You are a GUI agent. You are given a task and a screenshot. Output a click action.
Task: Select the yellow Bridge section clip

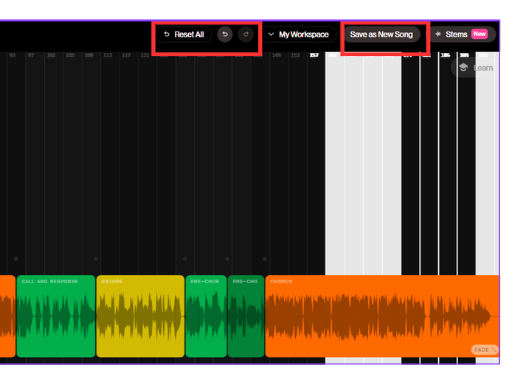(x=140, y=316)
